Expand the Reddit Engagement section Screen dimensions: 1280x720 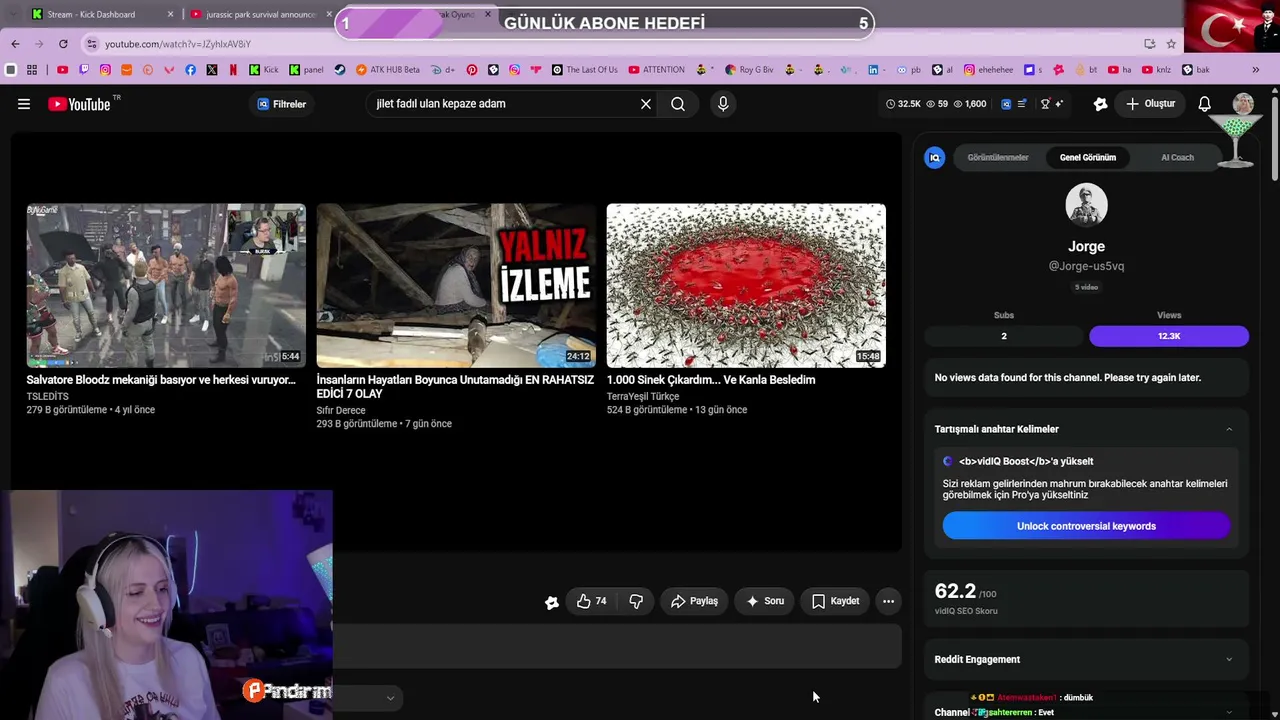point(1229,659)
